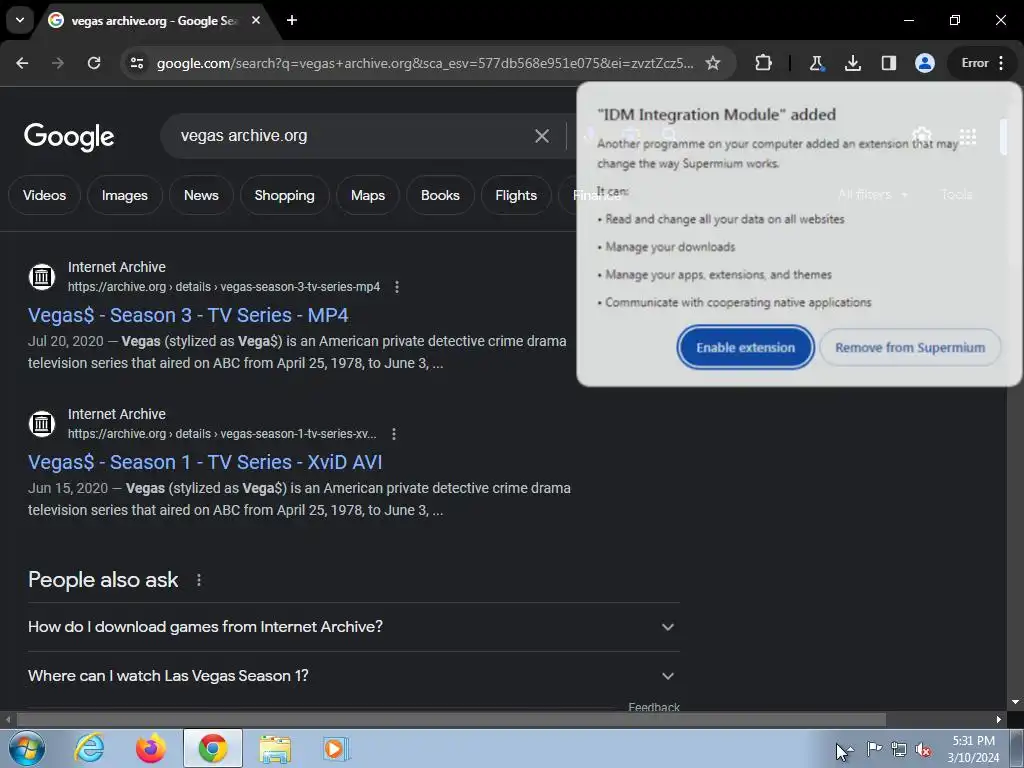This screenshot has width=1024, height=768.
Task: Click the Internet Archive URL of Season 3 result
Action: coord(224,287)
